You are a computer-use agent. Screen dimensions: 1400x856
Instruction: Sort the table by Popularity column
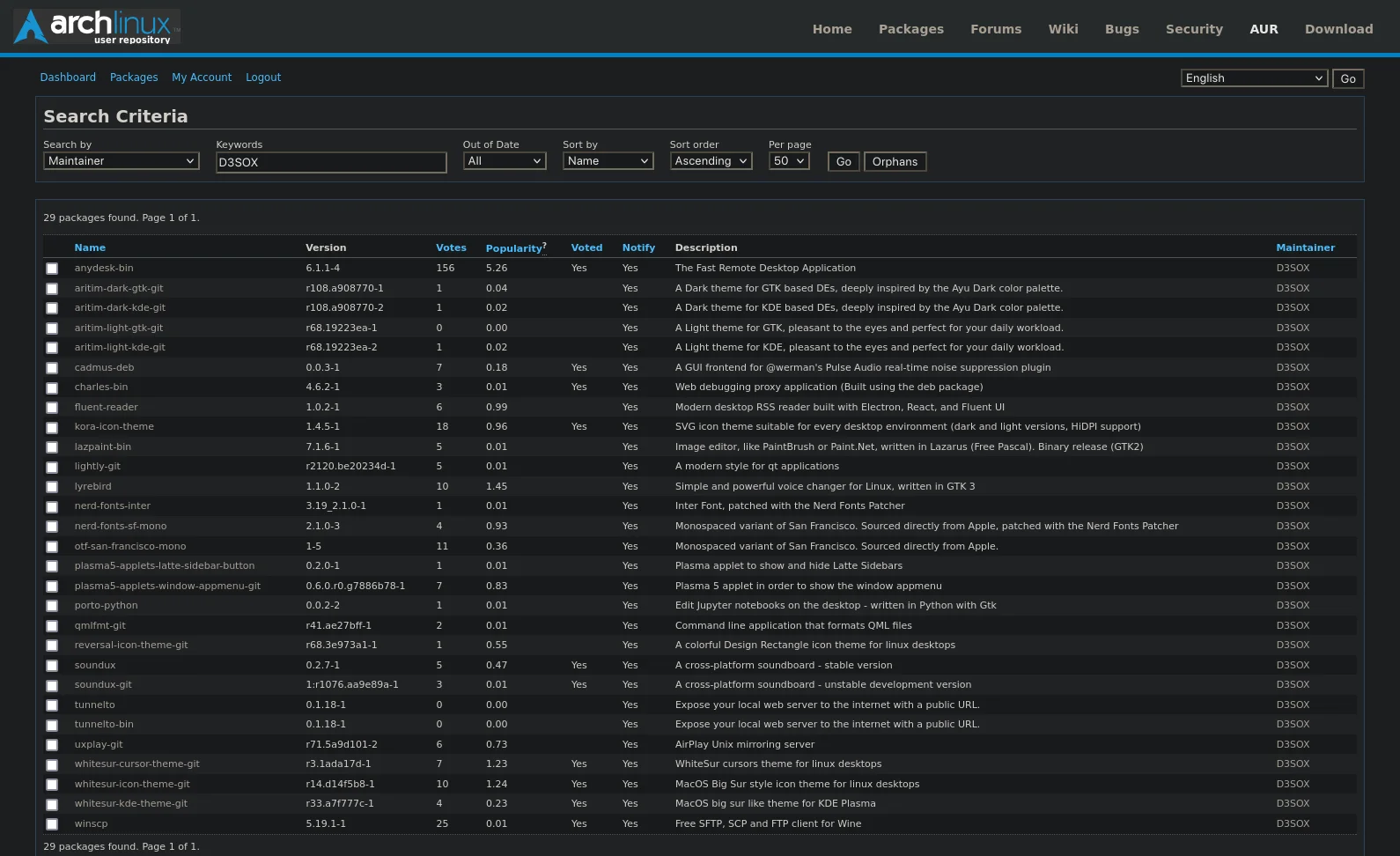pyautogui.click(x=514, y=248)
